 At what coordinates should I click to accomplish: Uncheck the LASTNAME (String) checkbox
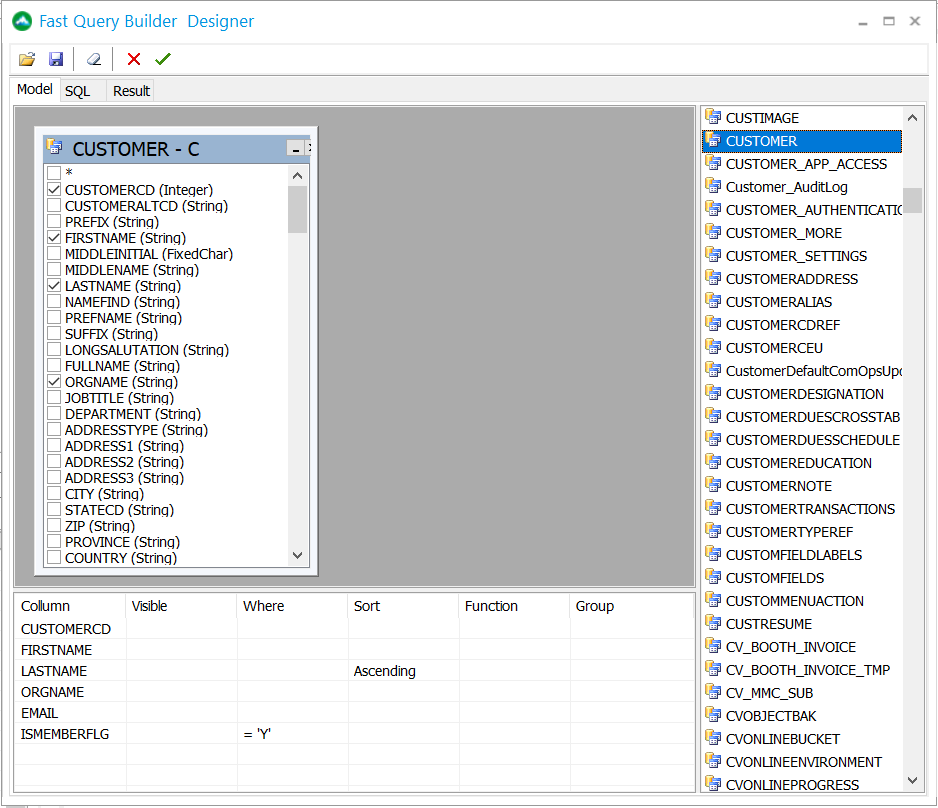coord(54,286)
